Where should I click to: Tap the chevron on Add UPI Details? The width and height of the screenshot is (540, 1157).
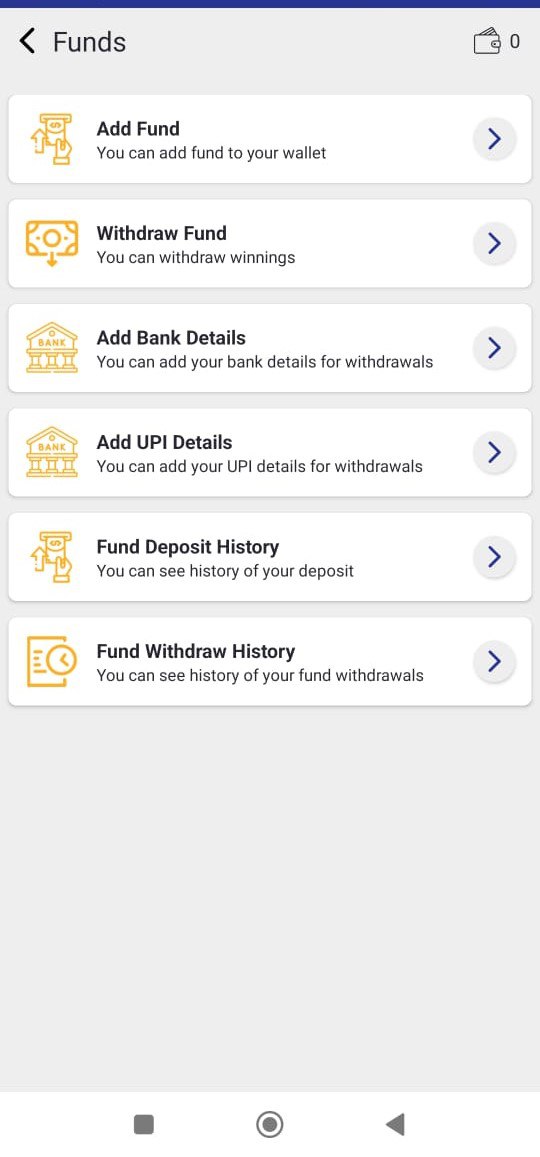point(494,452)
